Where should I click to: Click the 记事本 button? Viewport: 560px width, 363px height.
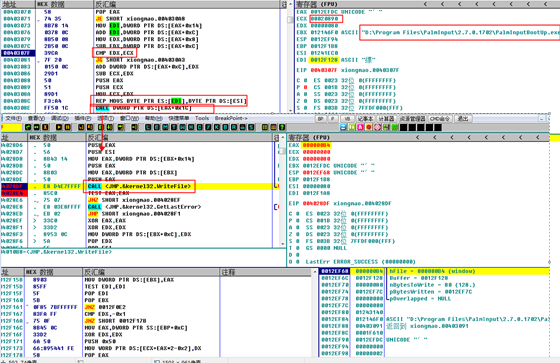[x=365, y=119]
